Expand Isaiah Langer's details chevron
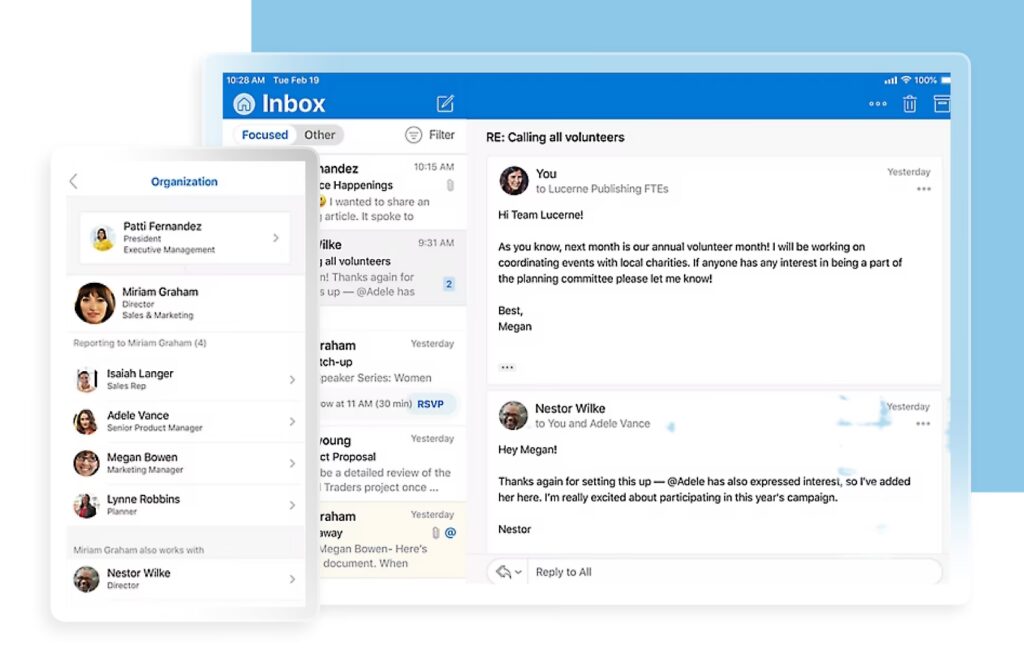This screenshot has width=1024, height=657. [292, 380]
